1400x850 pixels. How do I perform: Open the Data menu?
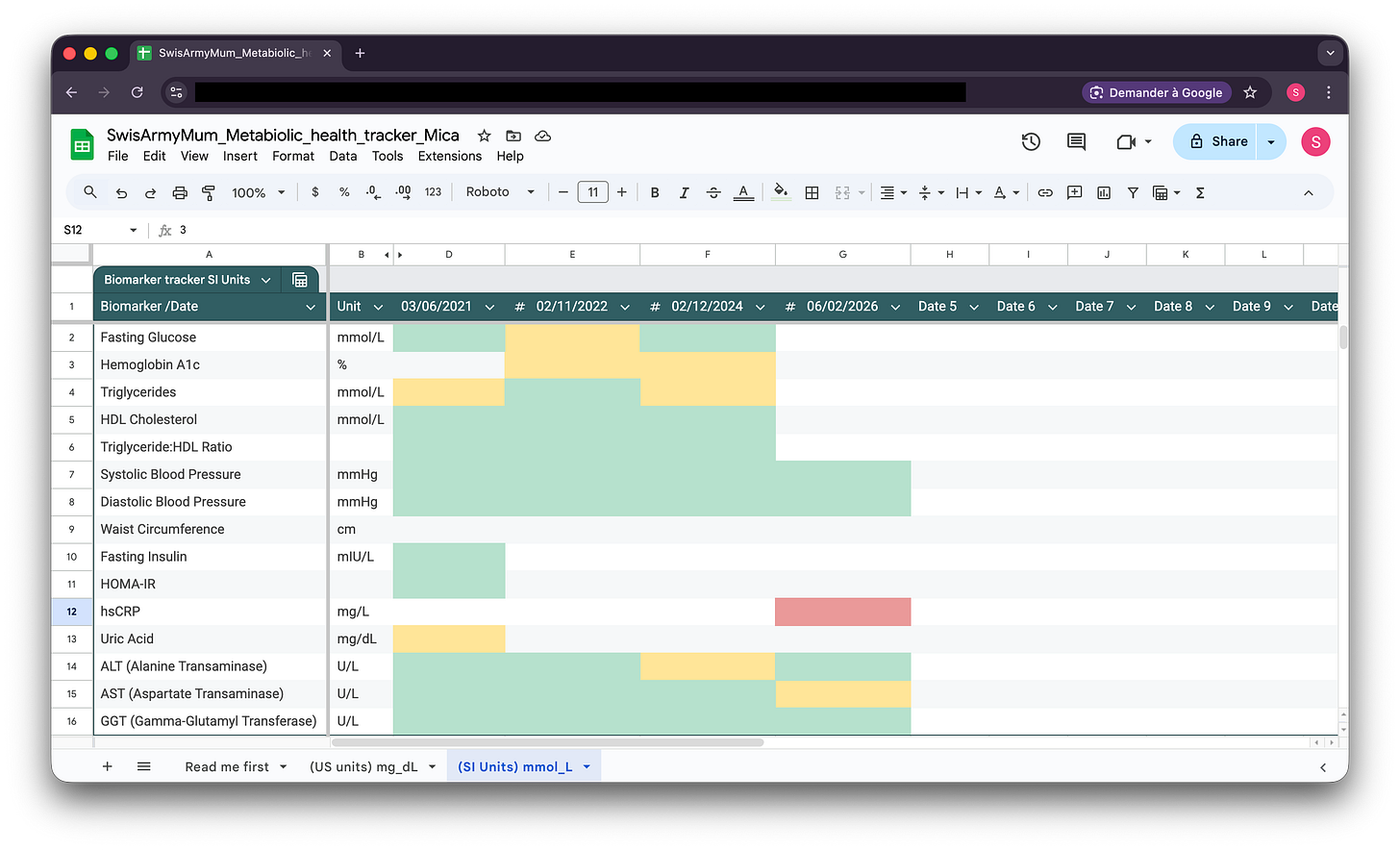343,156
